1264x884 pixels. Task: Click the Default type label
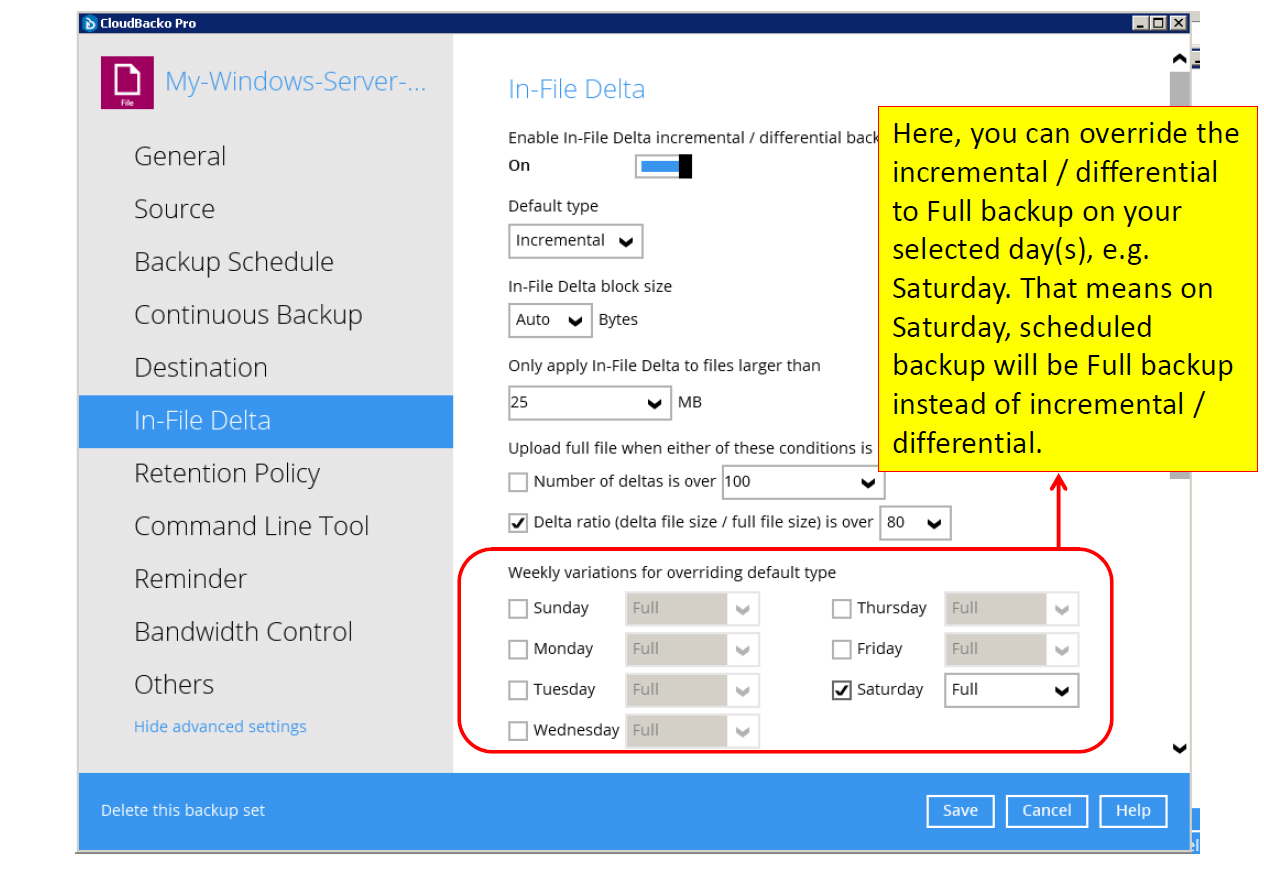(553, 206)
